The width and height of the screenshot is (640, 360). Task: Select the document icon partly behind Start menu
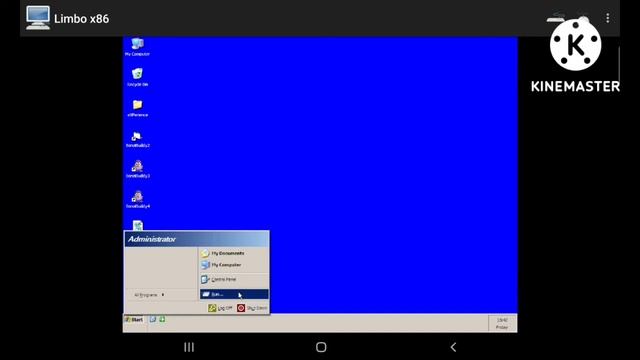[138, 225]
